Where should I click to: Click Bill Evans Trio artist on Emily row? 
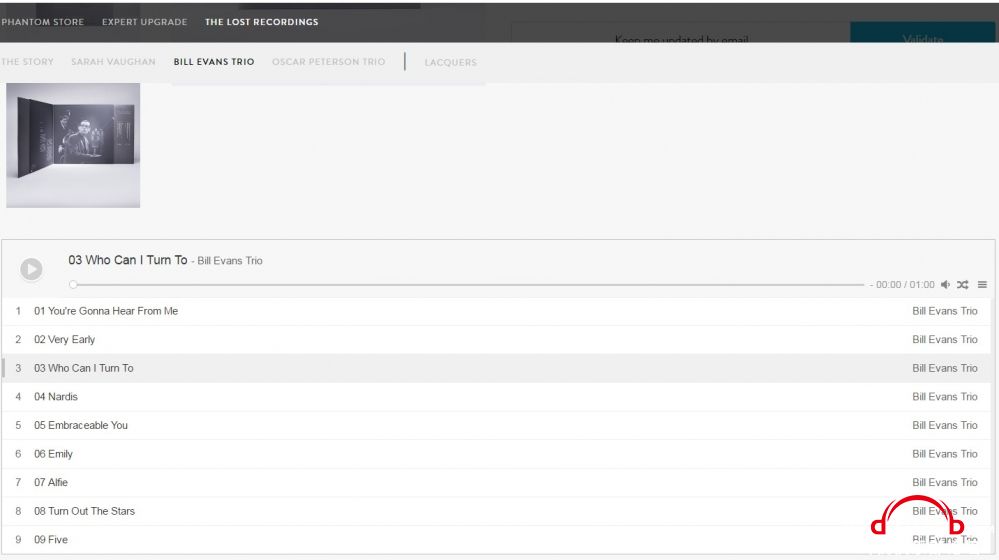click(945, 454)
